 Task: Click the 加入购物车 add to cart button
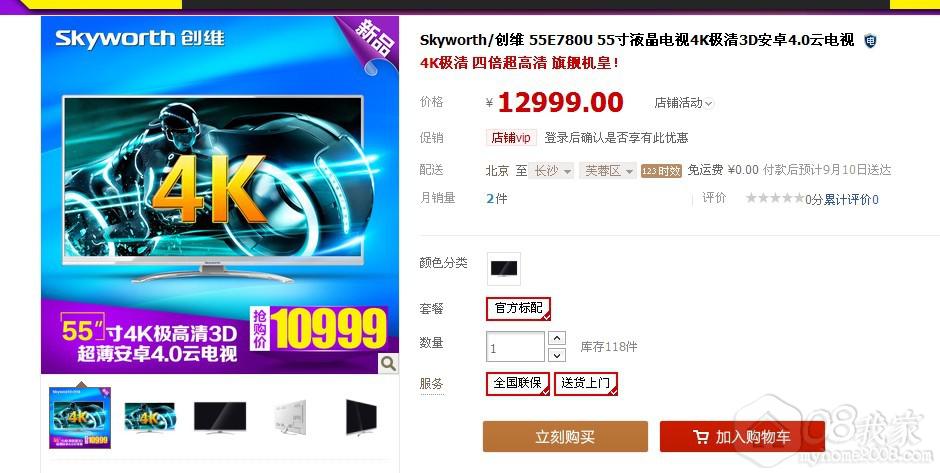pos(742,436)
